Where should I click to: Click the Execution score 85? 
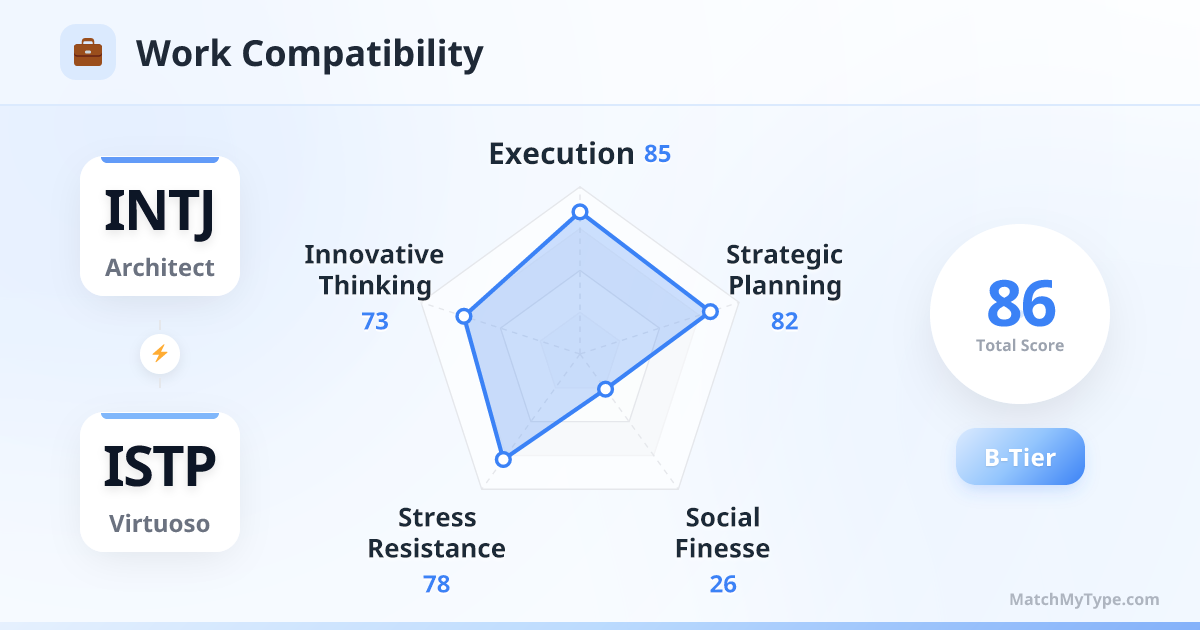[x=657, y=154]
